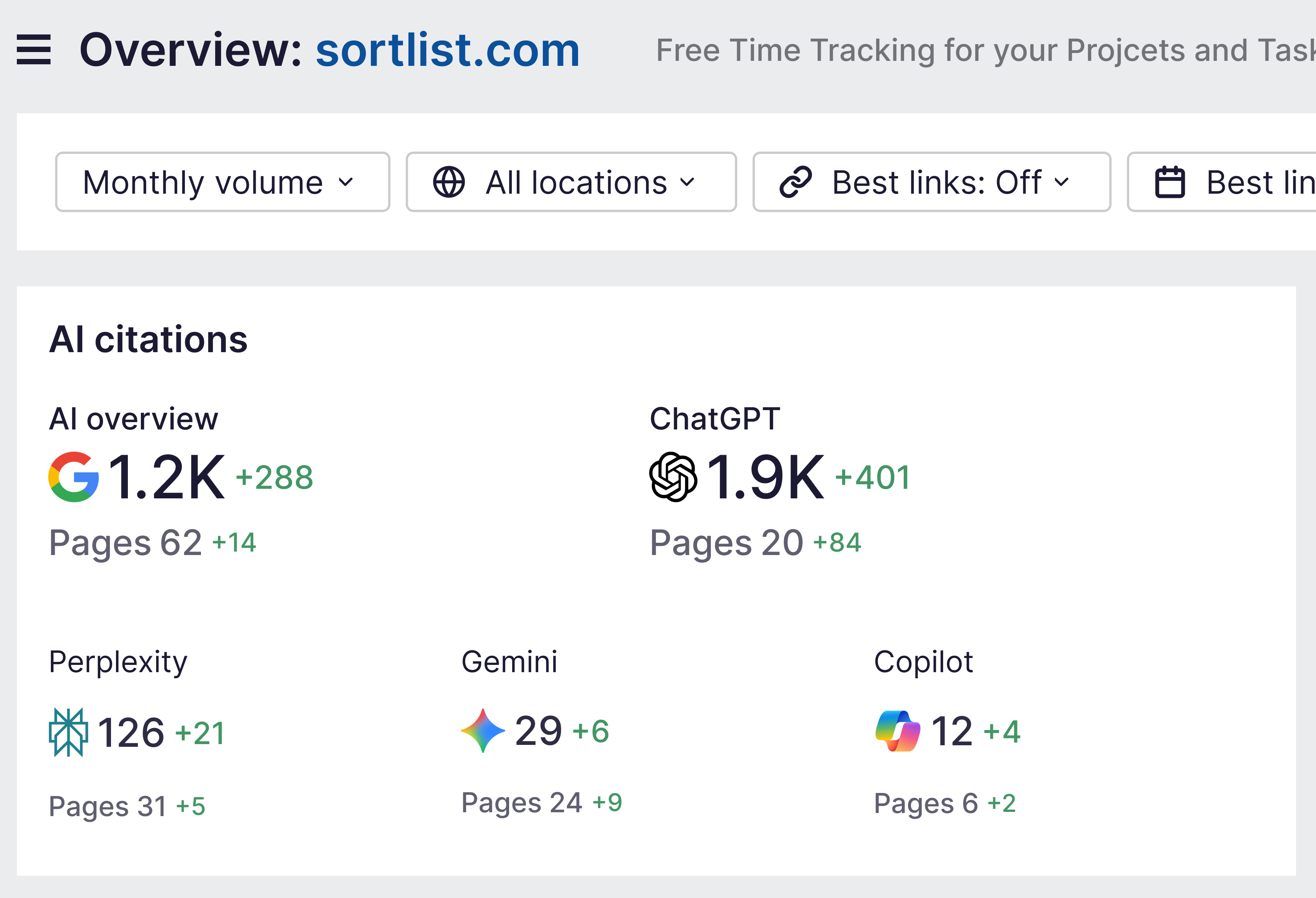Click the Copilot logo icon
1316x898 pixels.
pyautogui.click(x=898, y=731)
